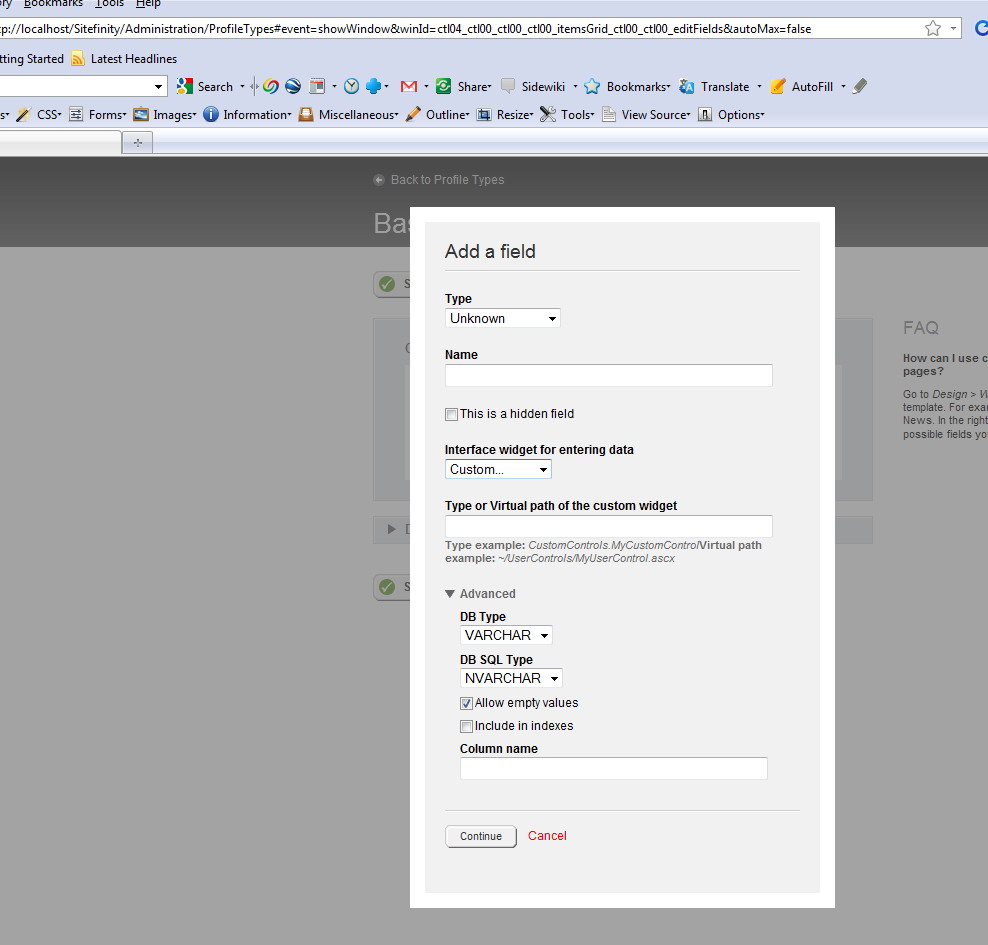Uncheck 'Allow empty values' checkbox
Image resolution: width=988 pixels, height=945 pixels.
point(466,704)
